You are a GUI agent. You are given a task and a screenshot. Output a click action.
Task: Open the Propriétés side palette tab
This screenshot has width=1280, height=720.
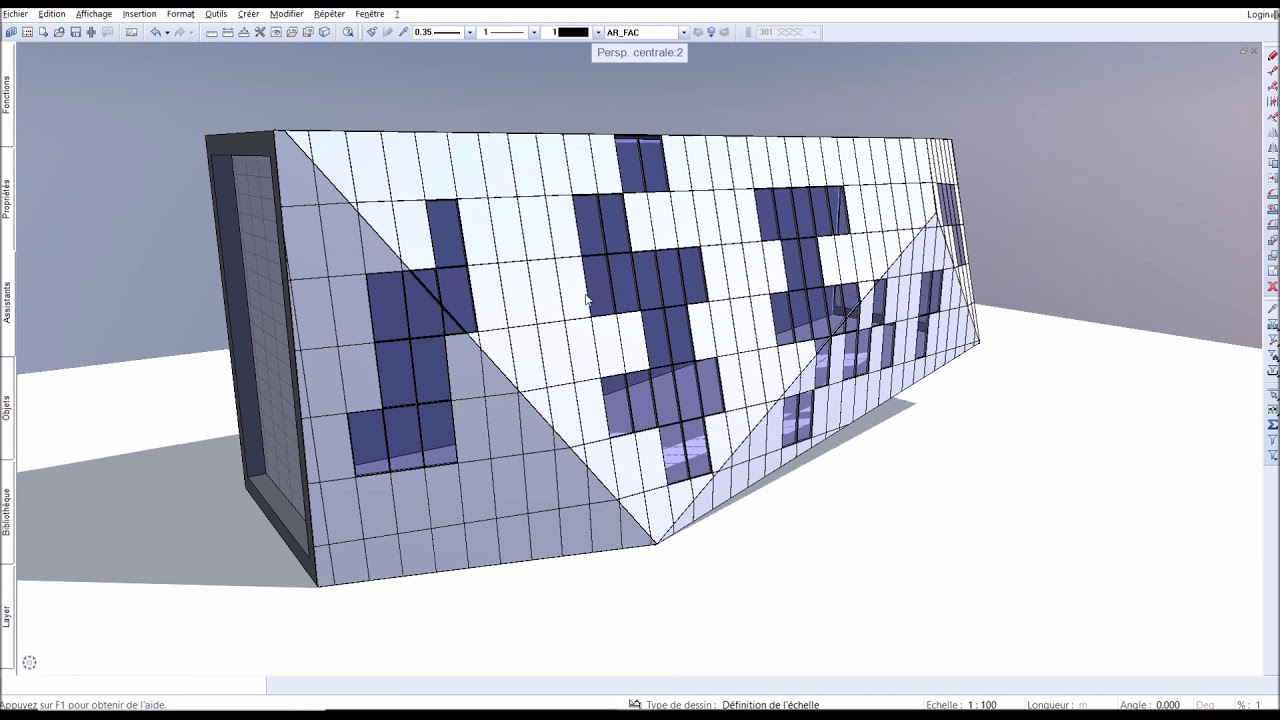pyautogui.click(x=6, y=199)
